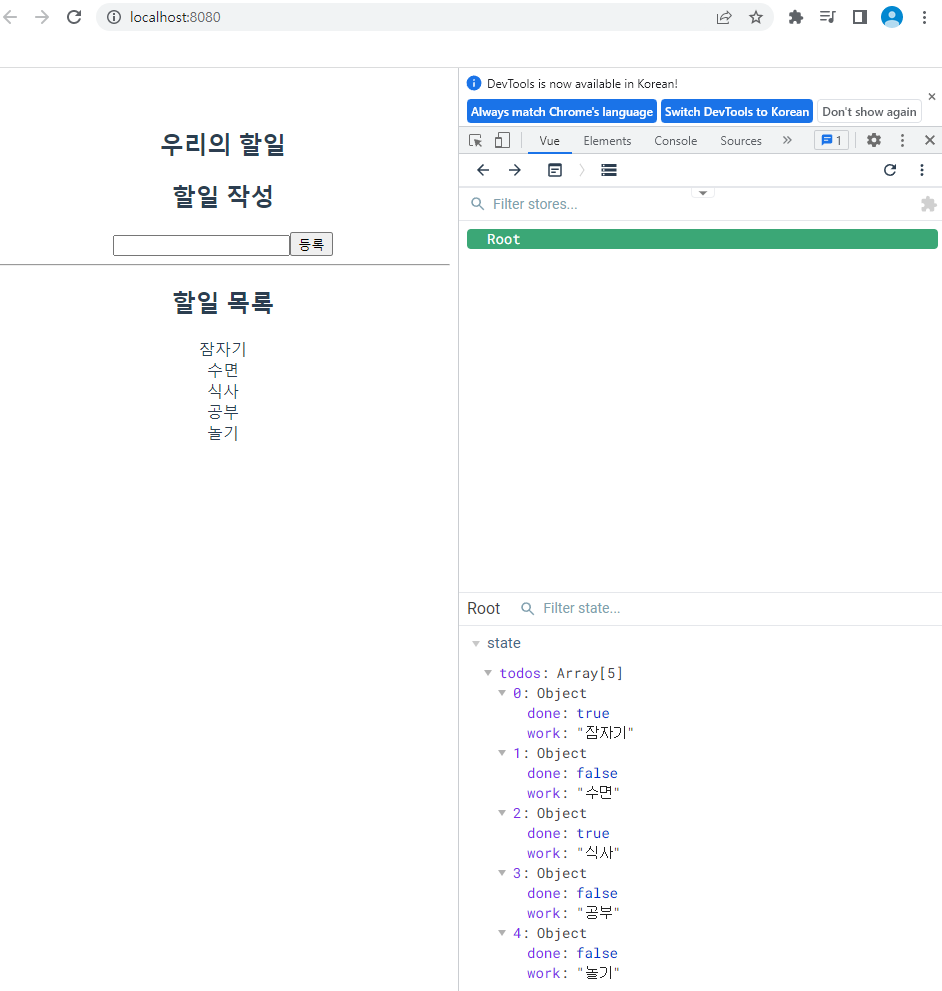Click the 우리의 할일 heading

223,145
